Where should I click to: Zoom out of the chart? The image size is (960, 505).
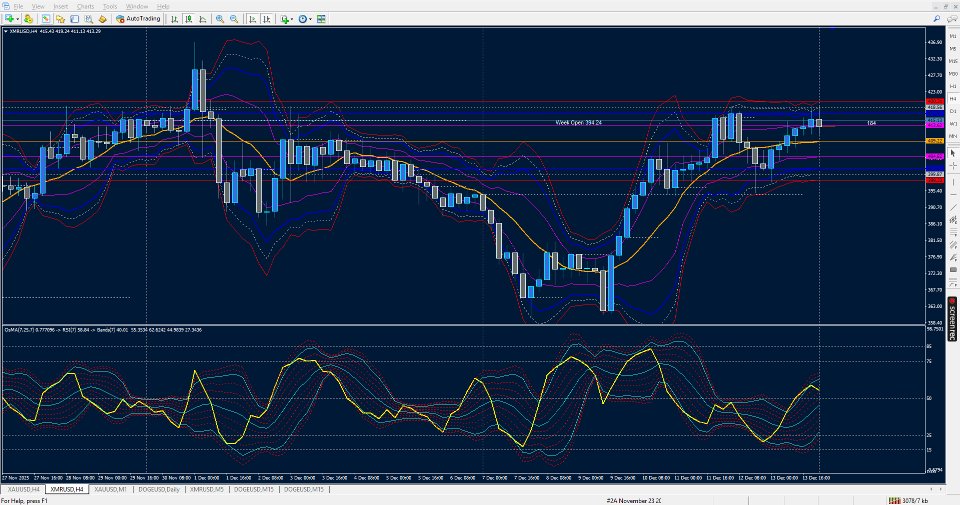click(x=234, y=19)
